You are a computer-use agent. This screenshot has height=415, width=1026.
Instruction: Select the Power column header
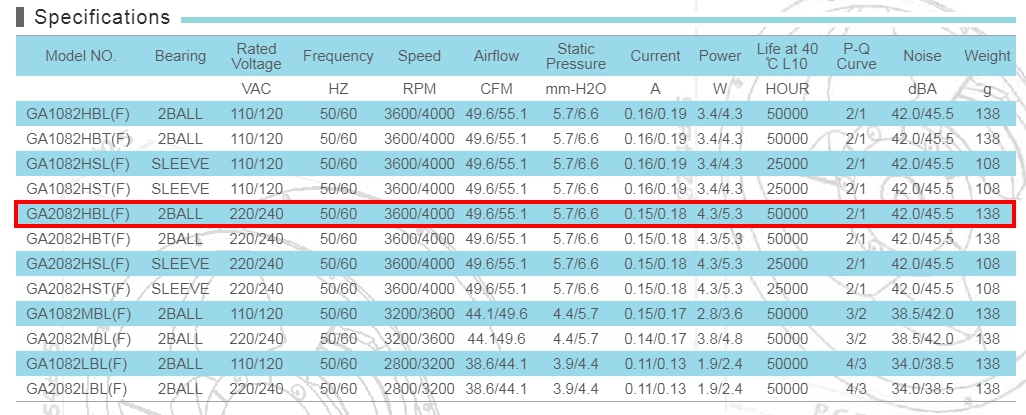(x=720, y=56)
